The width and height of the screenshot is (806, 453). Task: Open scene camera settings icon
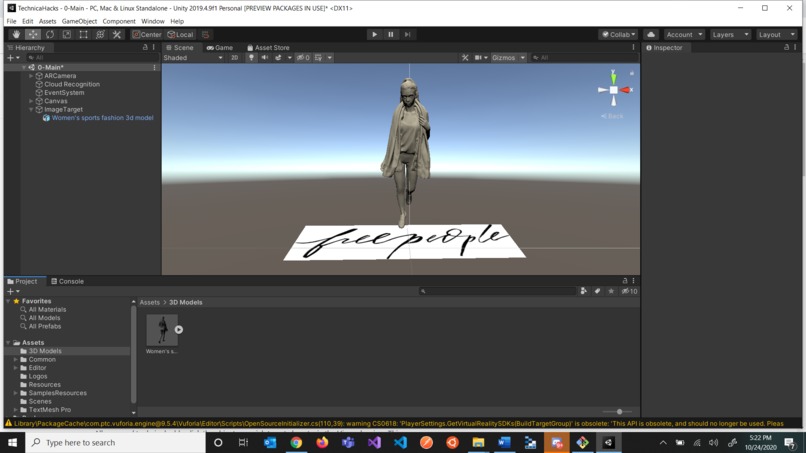click(478, 58)
